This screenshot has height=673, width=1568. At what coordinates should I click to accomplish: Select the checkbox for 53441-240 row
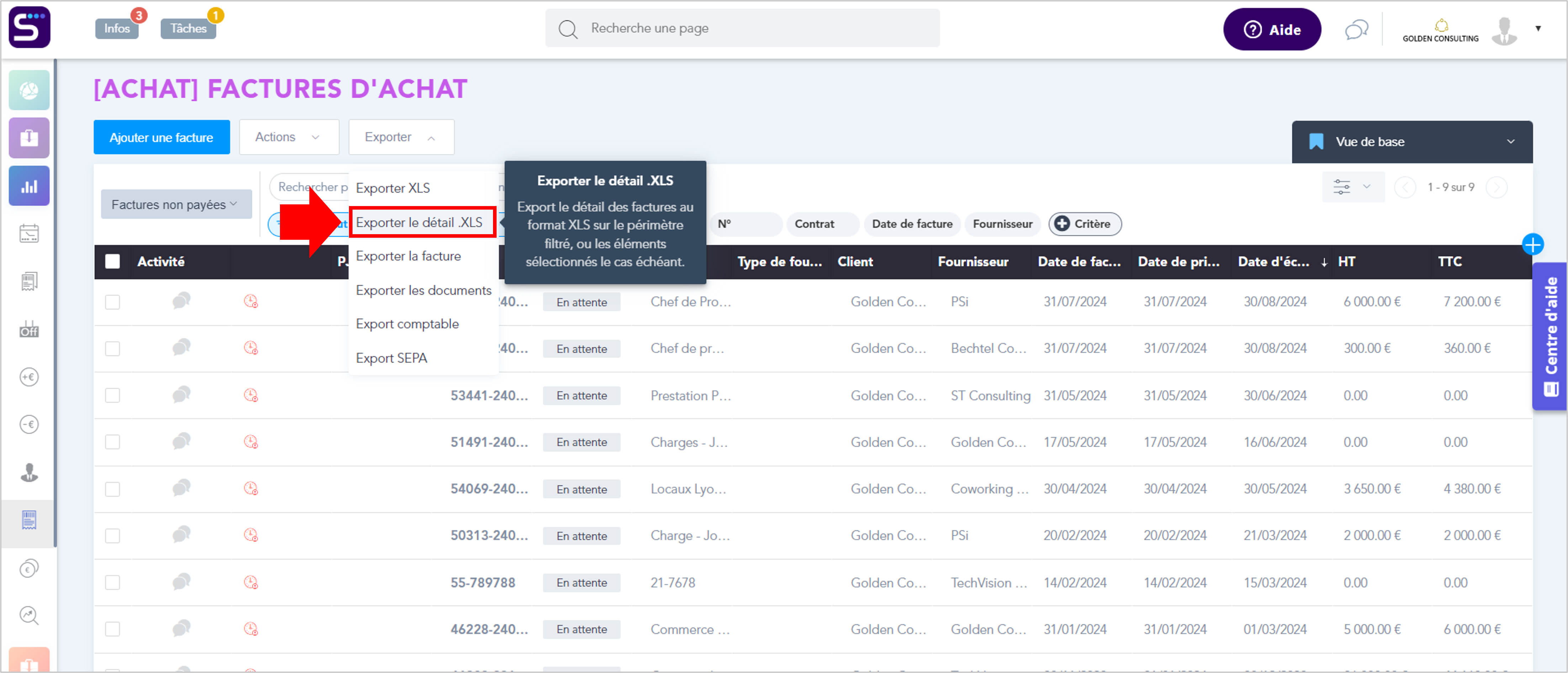pyautogui.click(x=113, y=395)
